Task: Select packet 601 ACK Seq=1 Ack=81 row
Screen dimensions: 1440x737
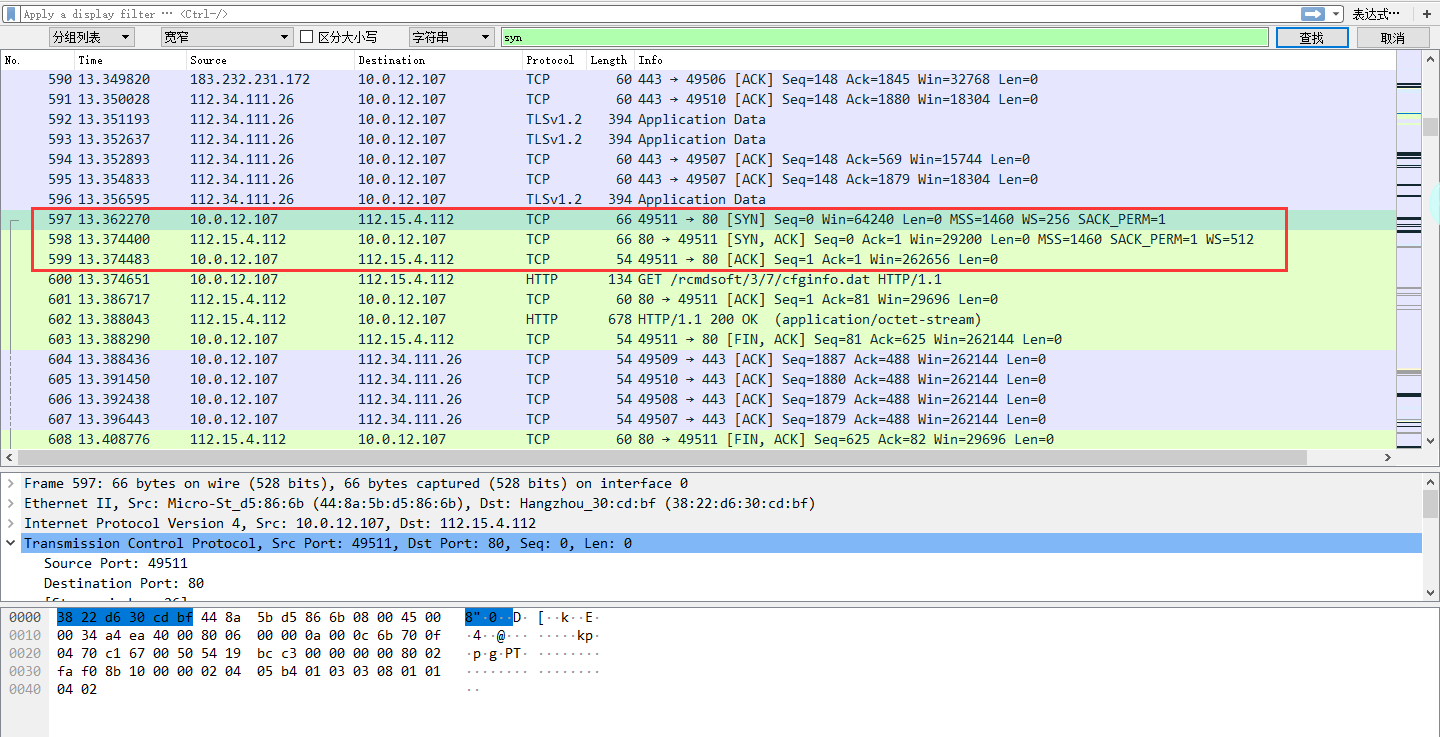Action: pos(698,299)
